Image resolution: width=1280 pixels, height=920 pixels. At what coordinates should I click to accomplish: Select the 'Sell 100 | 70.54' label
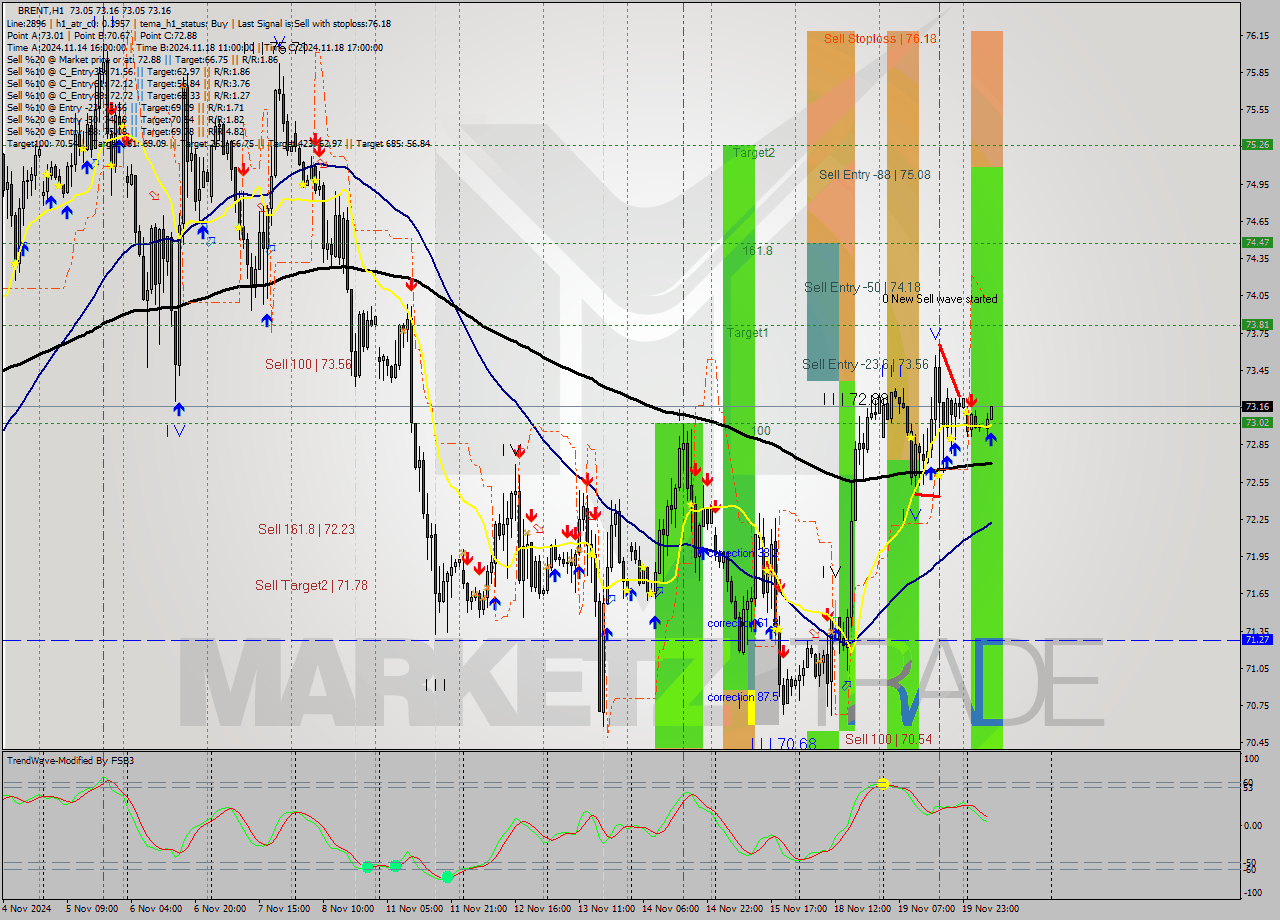[888, 739]
